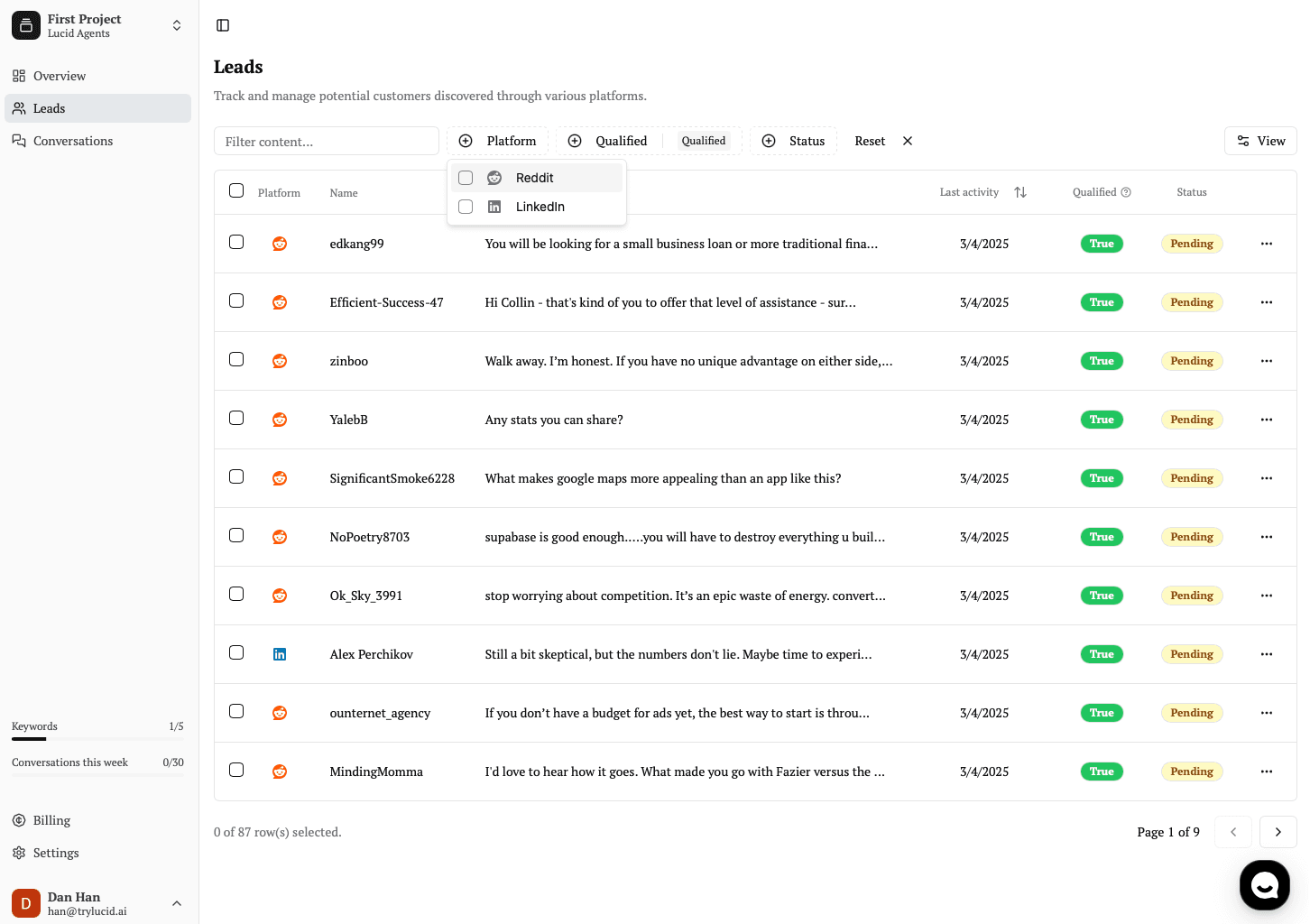Viewport: 1310px width, 924px height.
Task: Select Reddit from the platform menu
Action: pos(534,178)
